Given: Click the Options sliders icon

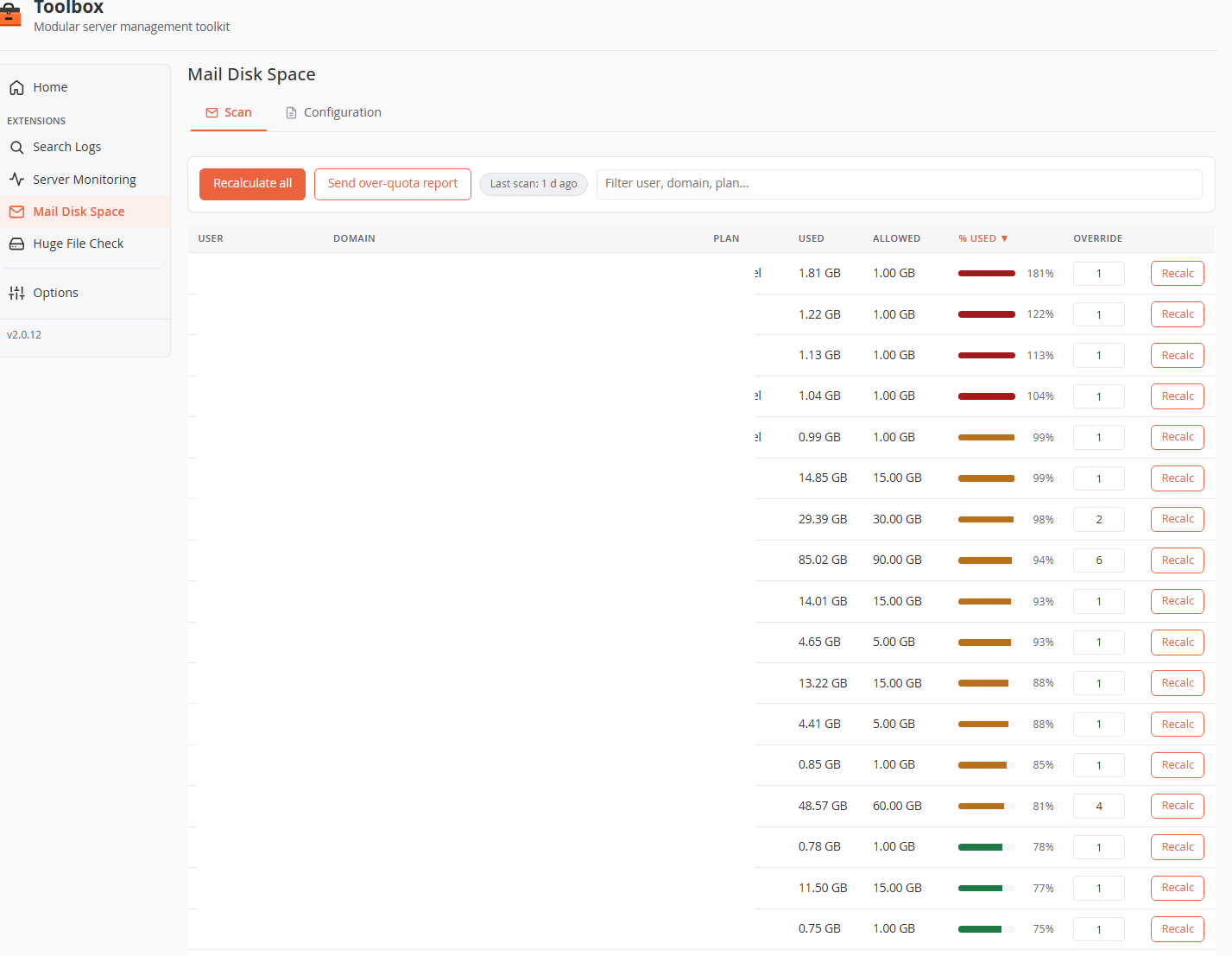Looking at the screenshot, I should [x=16, y=293].
